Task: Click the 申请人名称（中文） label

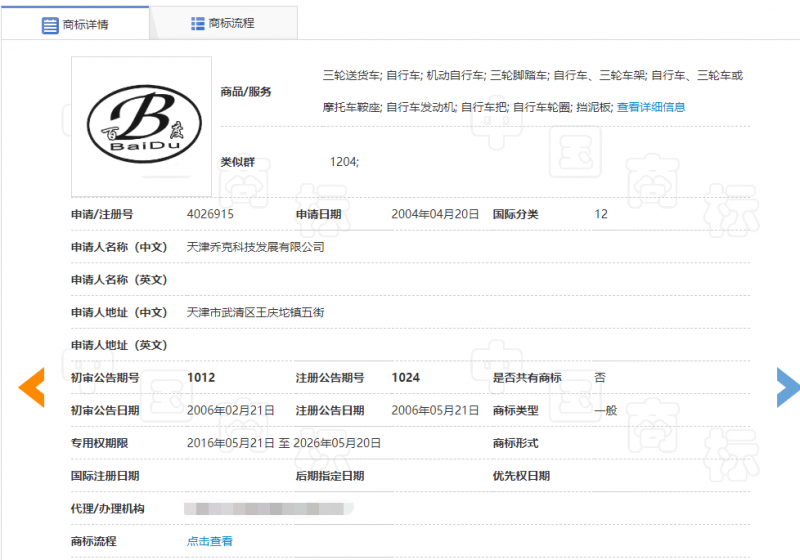Action: [119, 247]
